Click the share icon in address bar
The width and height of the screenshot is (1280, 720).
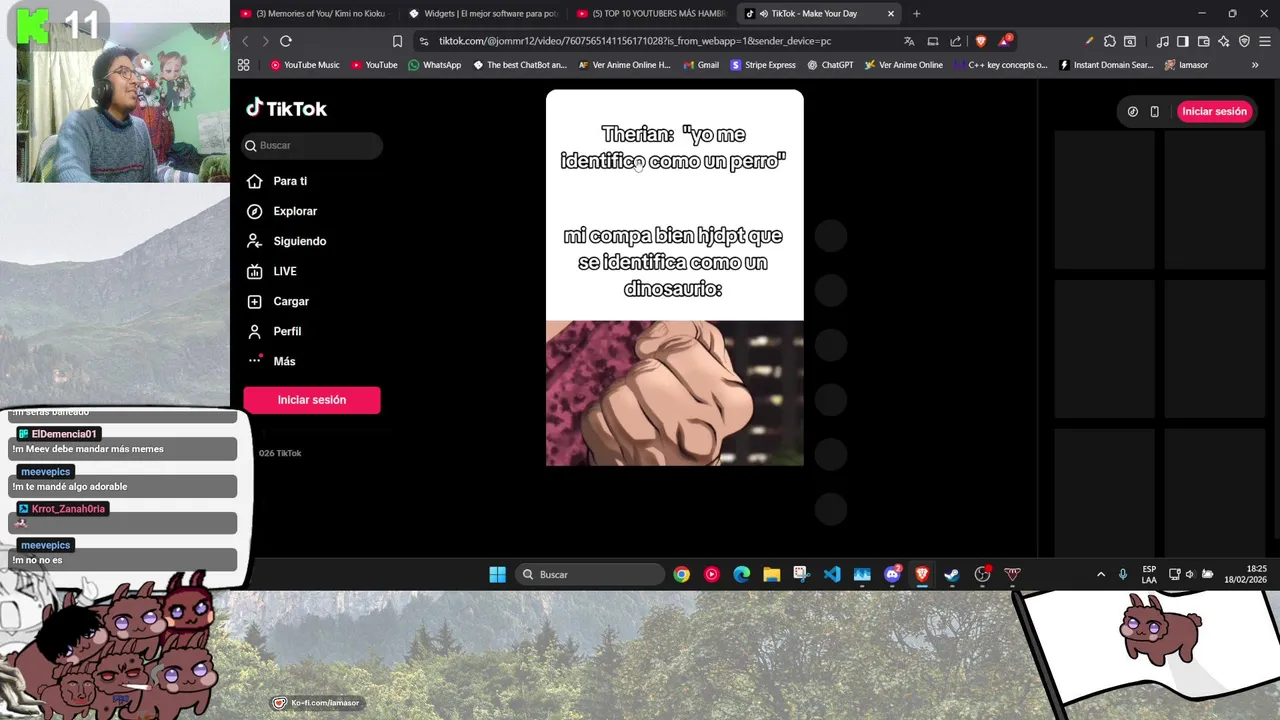(x=956, y=41)
